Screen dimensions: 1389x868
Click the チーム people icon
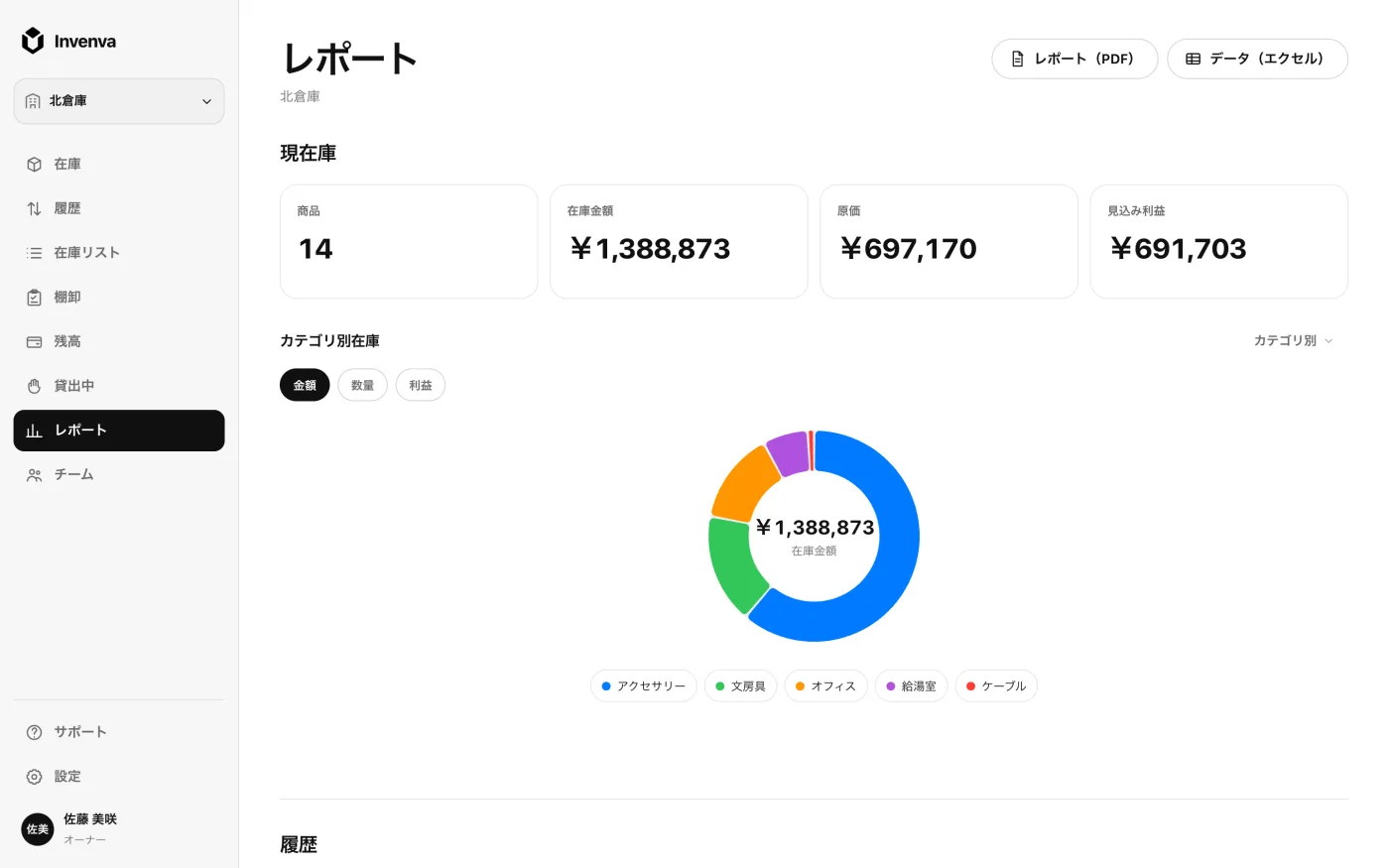coord(34,475)
